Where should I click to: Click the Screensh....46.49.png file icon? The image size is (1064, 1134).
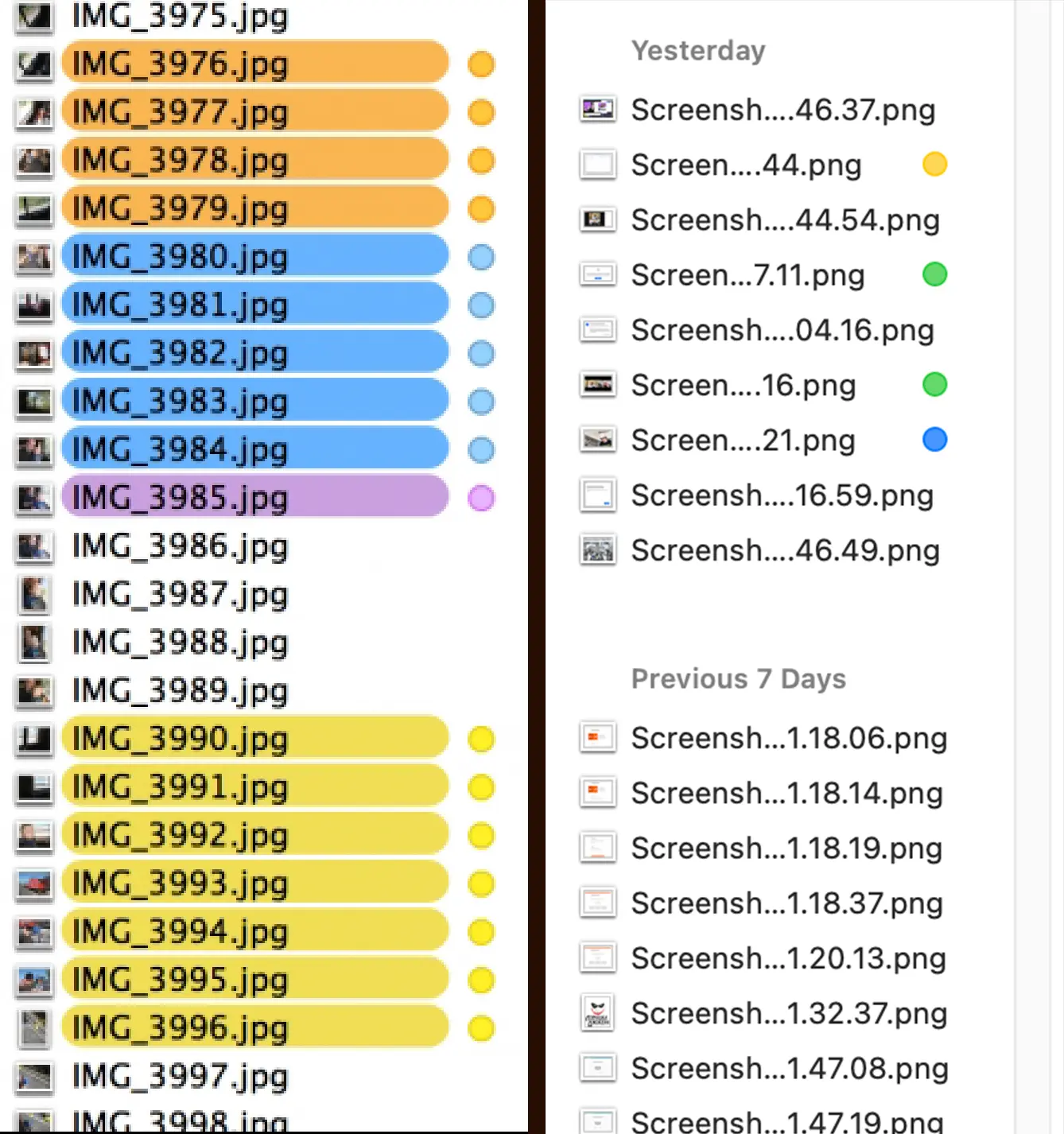coord(597,550)
